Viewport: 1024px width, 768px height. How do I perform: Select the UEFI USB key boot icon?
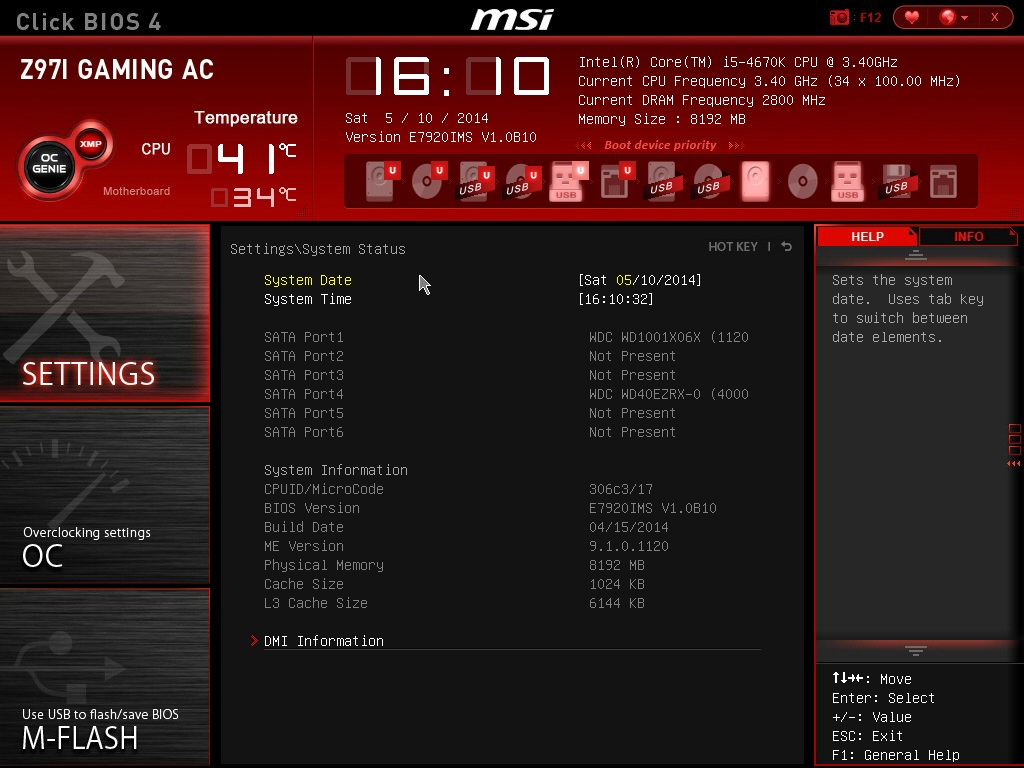click(568, 181)
